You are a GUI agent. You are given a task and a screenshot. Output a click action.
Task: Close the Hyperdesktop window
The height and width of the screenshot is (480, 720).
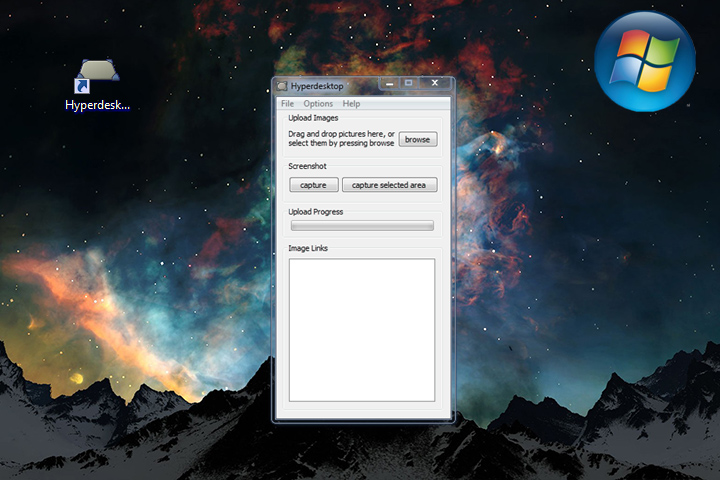tap(435, 83)
